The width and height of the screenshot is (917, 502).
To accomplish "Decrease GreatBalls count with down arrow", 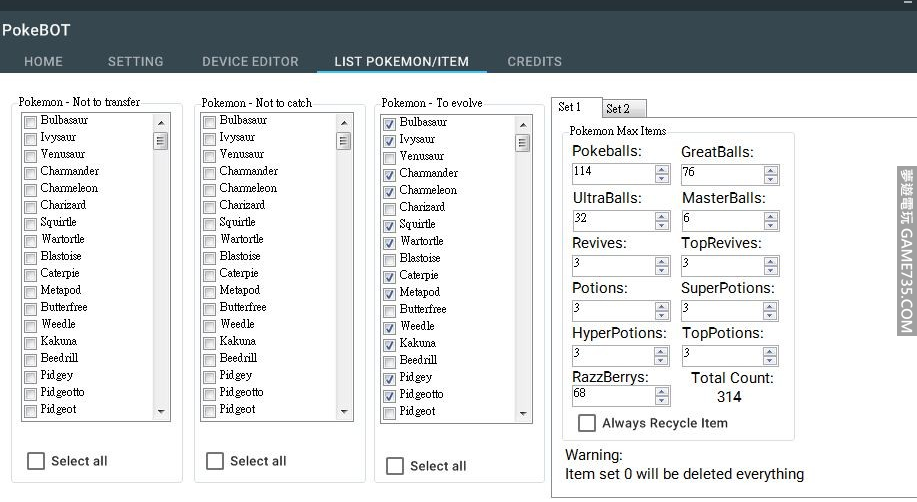I will (x=770, y=179).
